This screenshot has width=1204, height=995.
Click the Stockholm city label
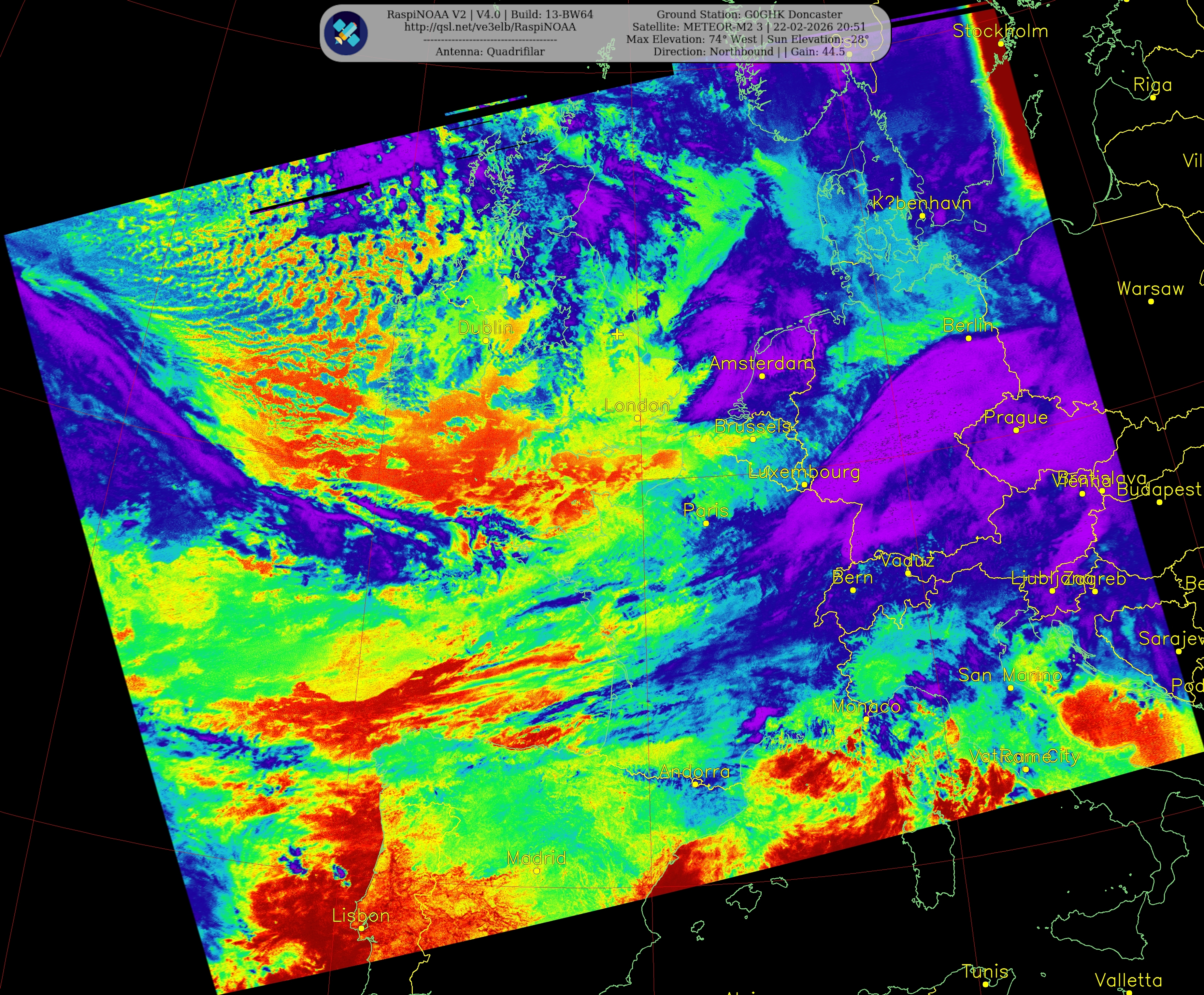tap(1000, 31)
